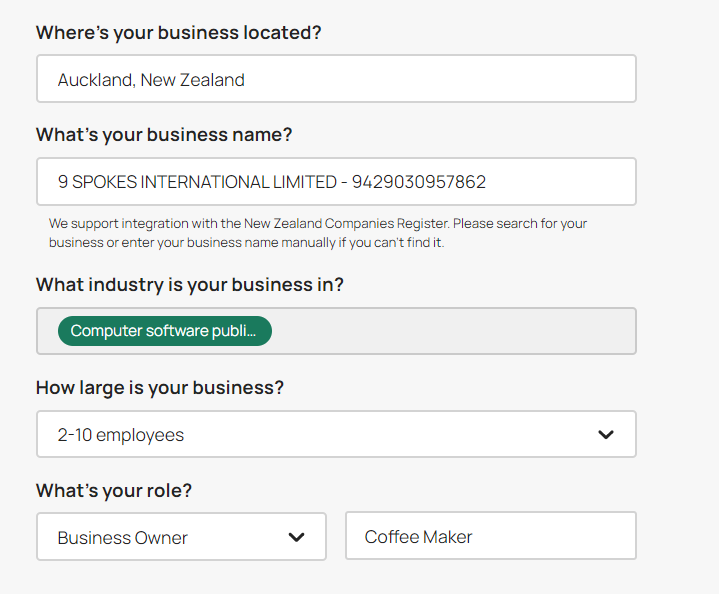Select the "Computer software publi..." industry tag
This screenshot has width=719, height=594.
point(164,331)
